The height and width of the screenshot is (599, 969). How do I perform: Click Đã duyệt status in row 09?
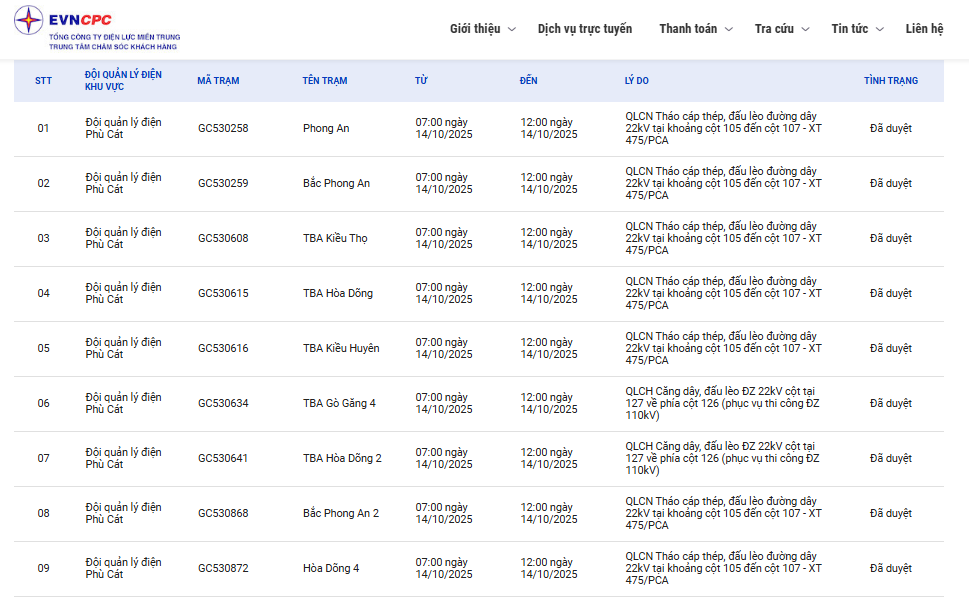890,568
